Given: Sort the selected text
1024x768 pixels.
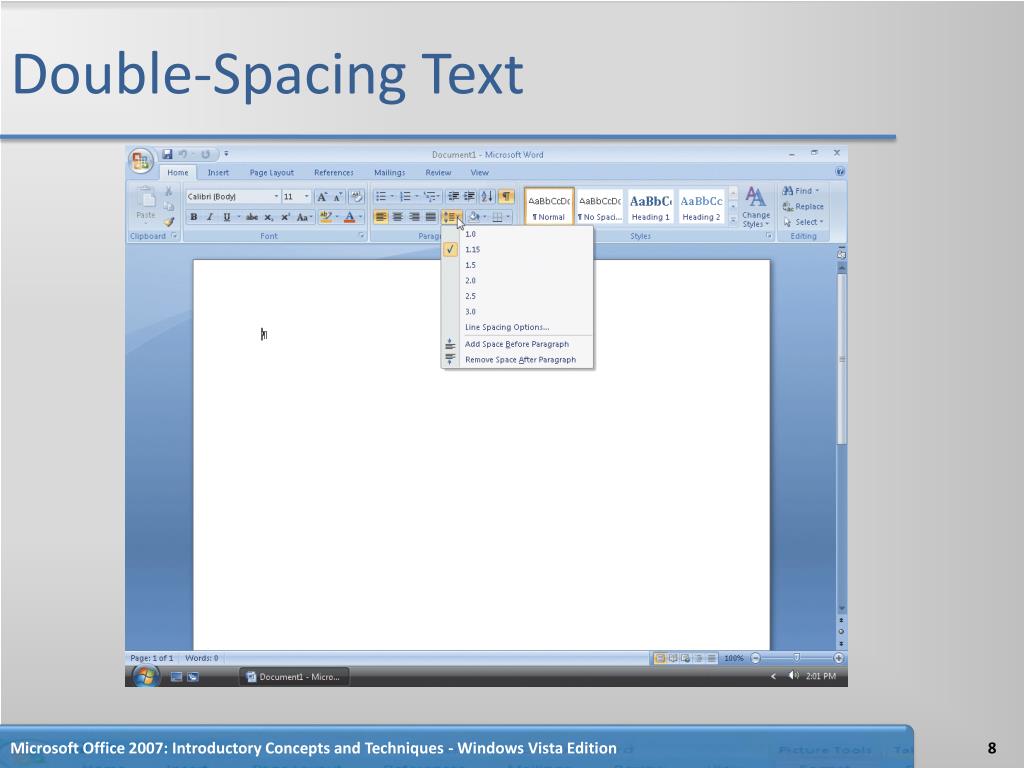Looking at the screenshot, I should [487, 197].
